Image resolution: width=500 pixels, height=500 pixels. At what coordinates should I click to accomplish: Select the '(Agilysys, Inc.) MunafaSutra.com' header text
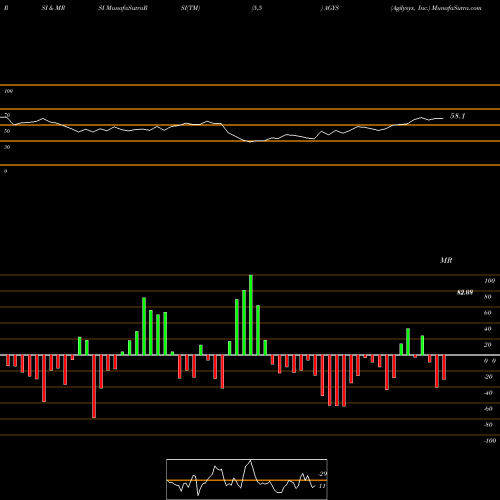click(x=436, y=8)
